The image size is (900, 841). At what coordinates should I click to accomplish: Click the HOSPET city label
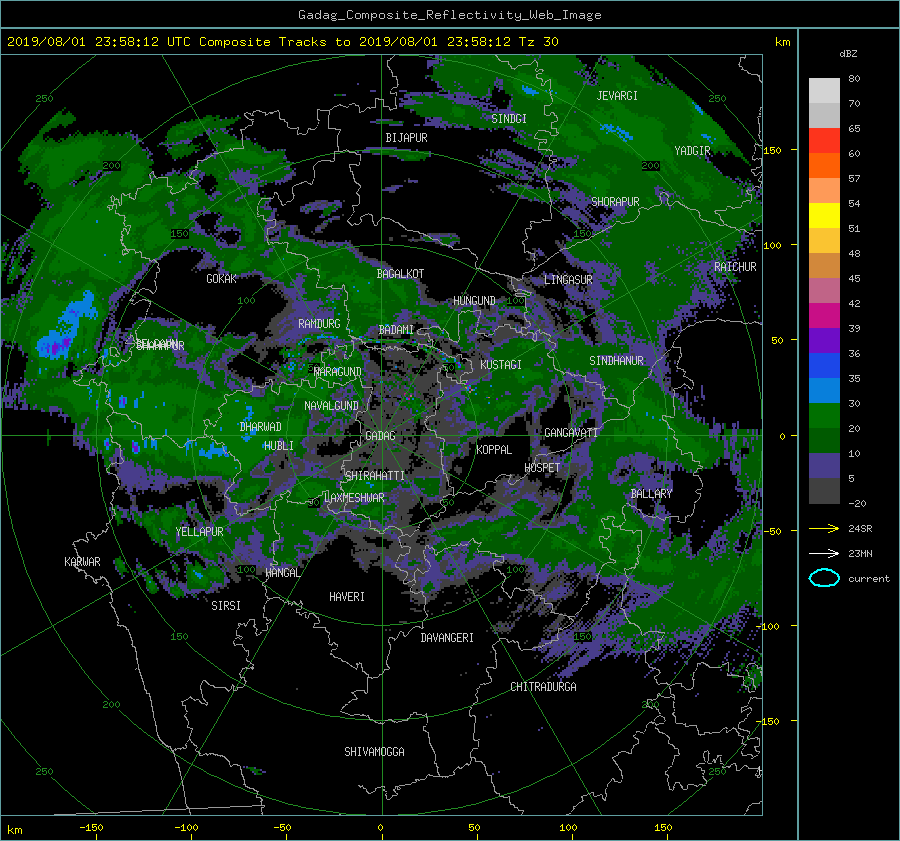[x=542, y=468]
